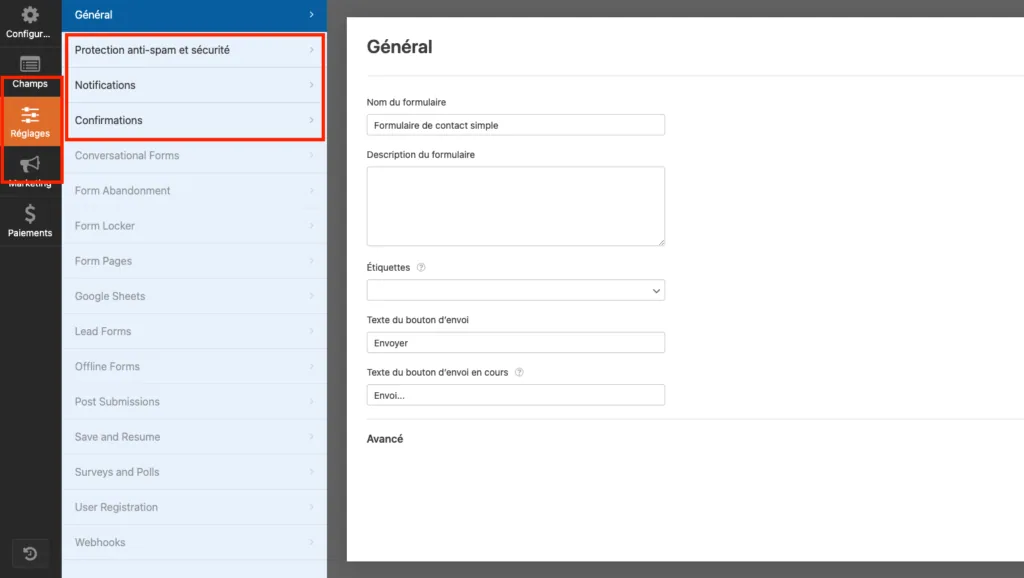This screenshot has width=1024, height=578.
Task: Open Protection anti-spam et sécurité settings
Action: click(x=194, y=50)
